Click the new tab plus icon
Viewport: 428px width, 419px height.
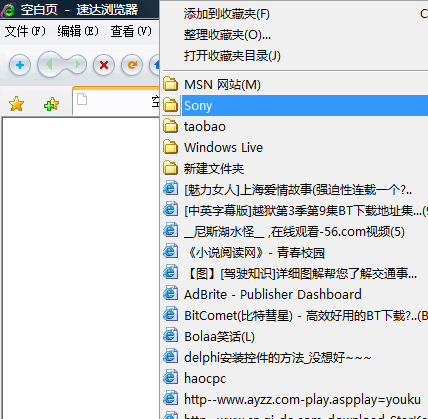click(x=20, y=65)
